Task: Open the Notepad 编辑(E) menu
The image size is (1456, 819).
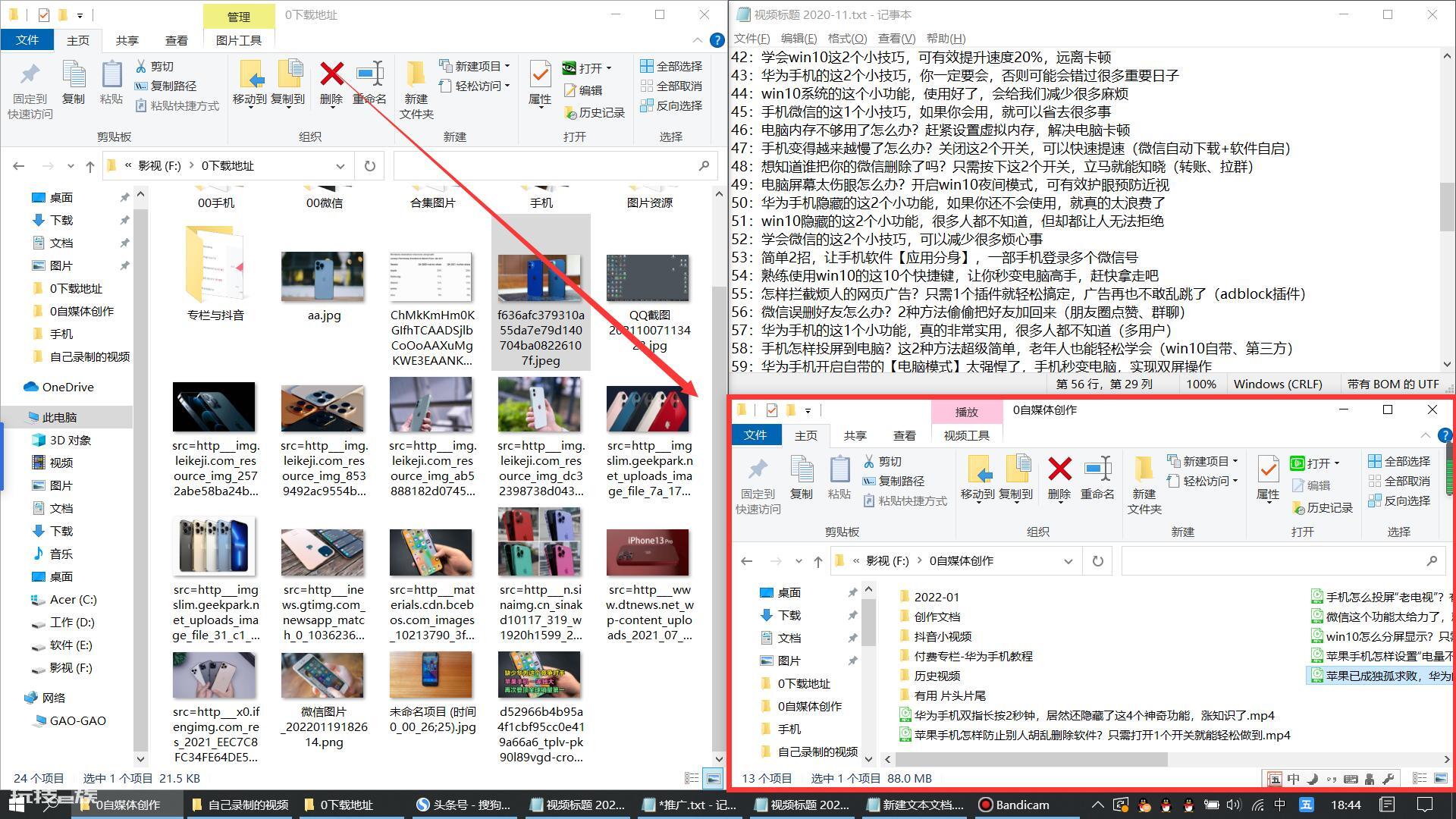Action: tap(799, 38)
